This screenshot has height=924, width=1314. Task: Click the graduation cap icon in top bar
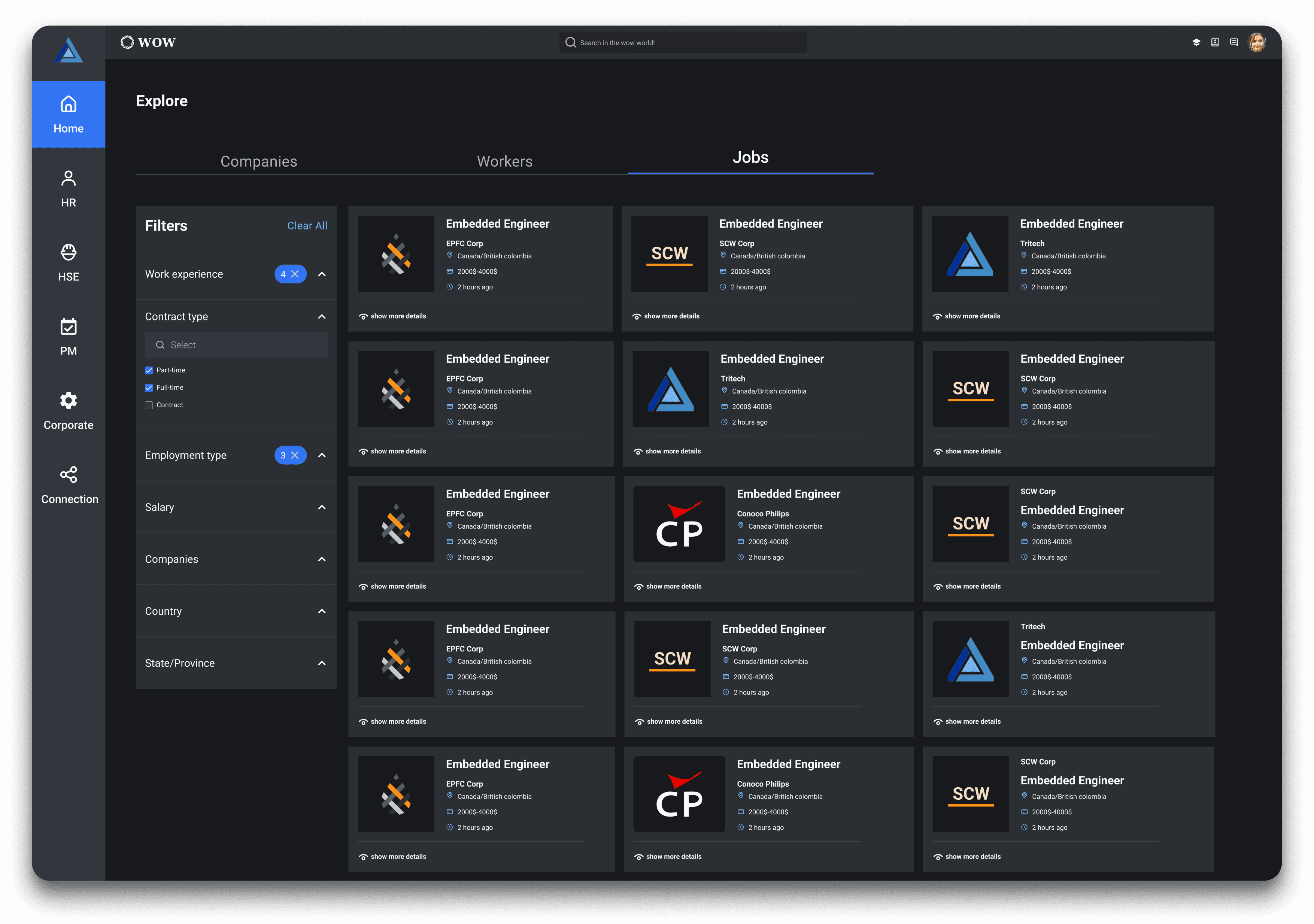(1196, 42)
